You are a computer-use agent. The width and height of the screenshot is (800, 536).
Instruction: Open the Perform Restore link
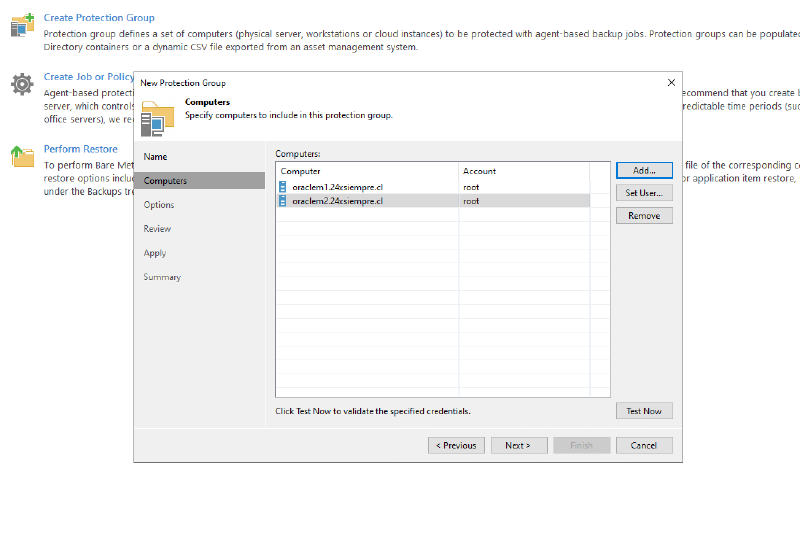coord(81,149)
